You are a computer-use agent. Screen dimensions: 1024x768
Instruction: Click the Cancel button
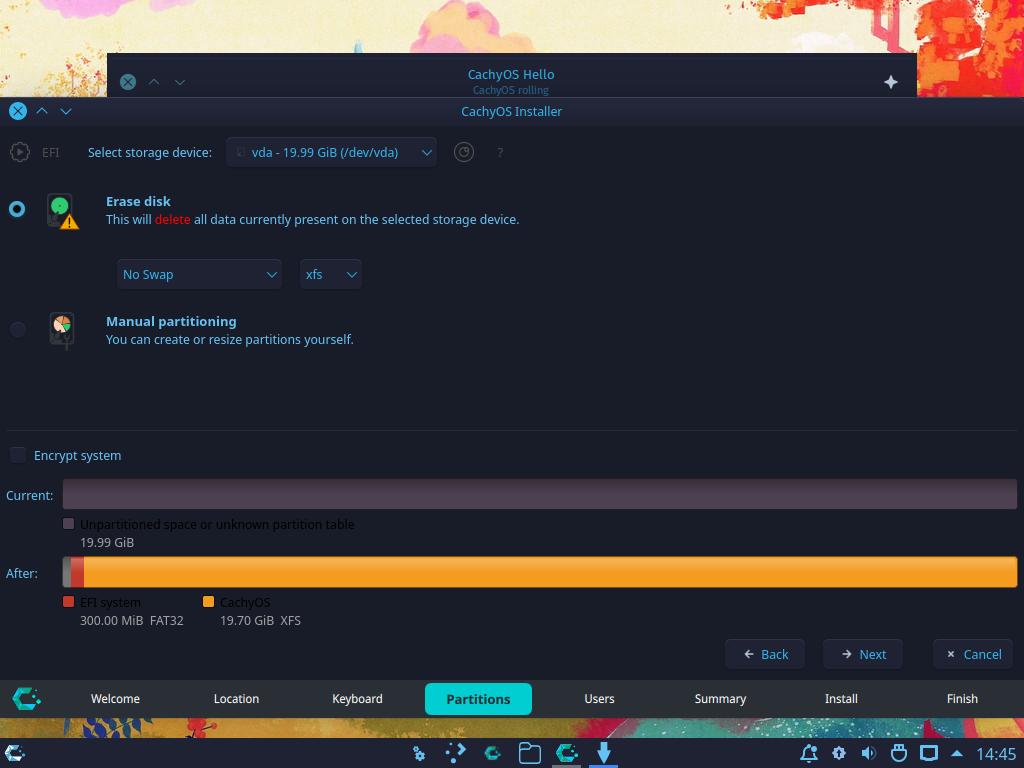pos(973,654)
